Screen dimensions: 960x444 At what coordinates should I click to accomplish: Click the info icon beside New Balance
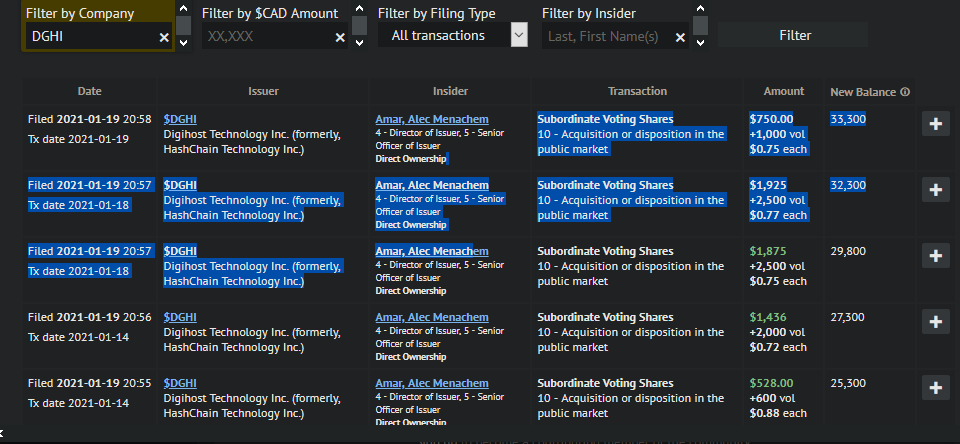pos(904,92)
